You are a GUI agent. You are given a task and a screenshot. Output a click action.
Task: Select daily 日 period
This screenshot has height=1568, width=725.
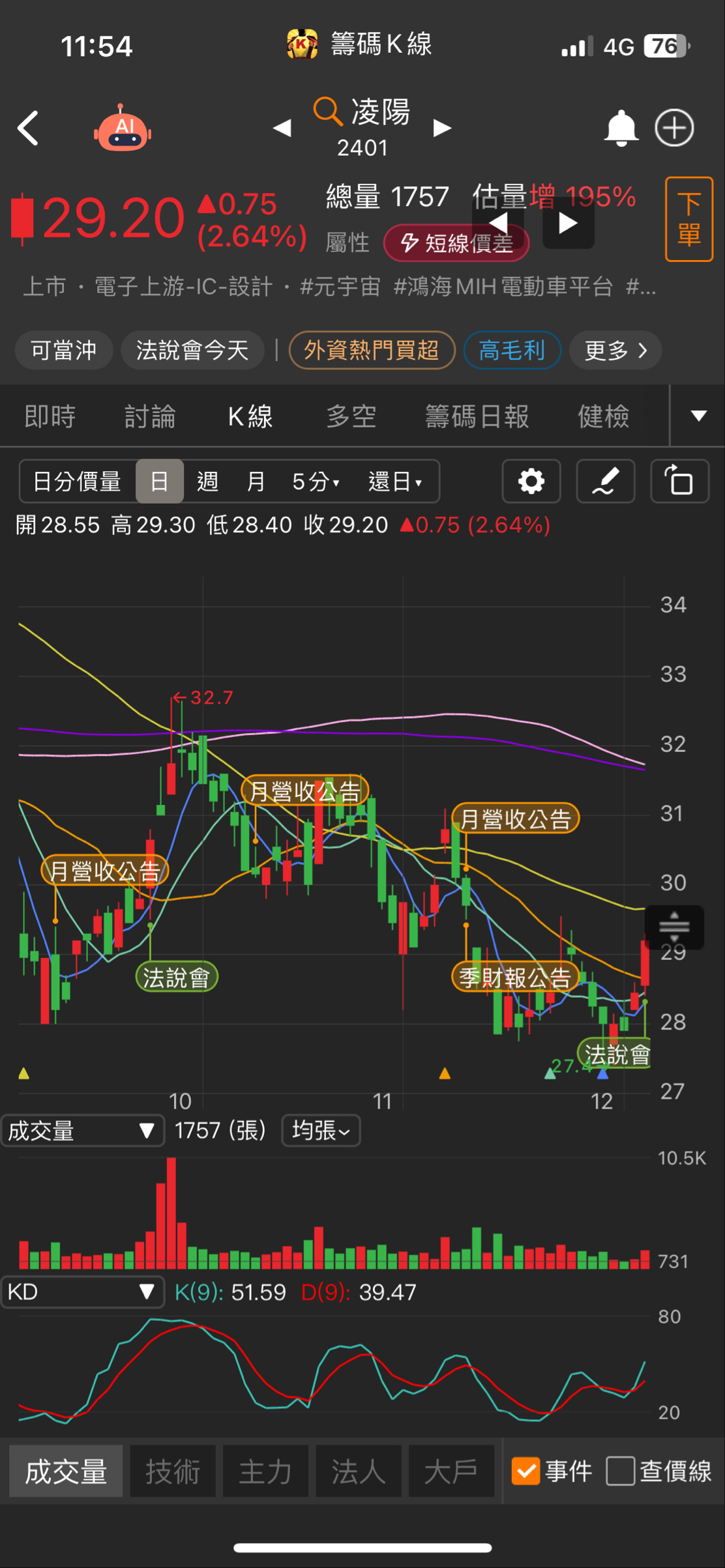(x=159, y=482)
